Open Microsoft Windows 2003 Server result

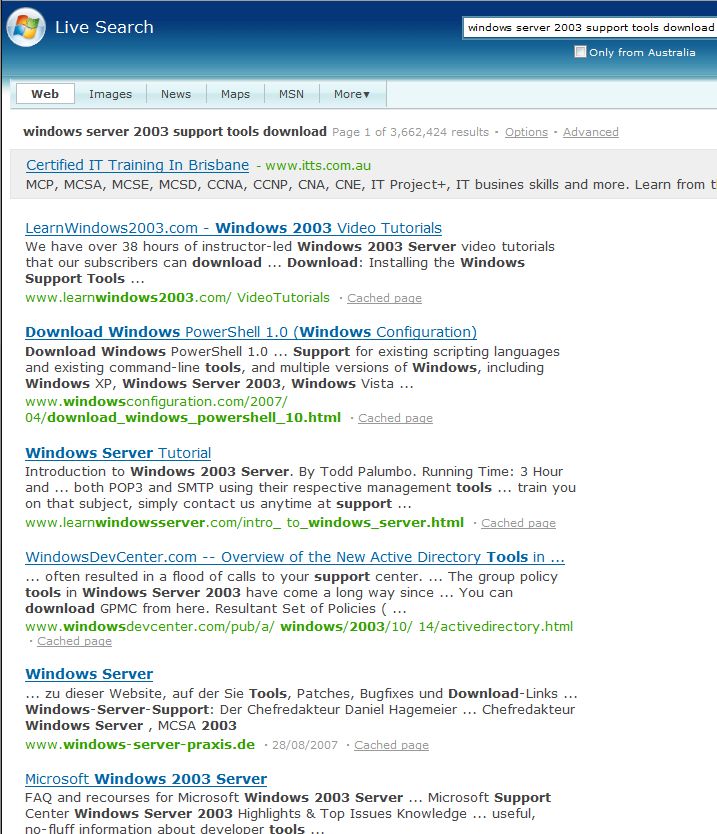(x=146, y=779)
